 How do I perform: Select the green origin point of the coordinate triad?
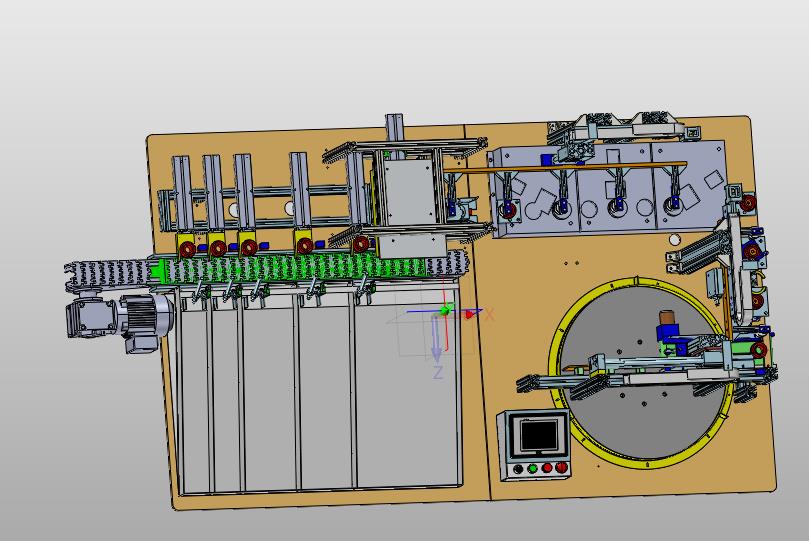(445, 310)
